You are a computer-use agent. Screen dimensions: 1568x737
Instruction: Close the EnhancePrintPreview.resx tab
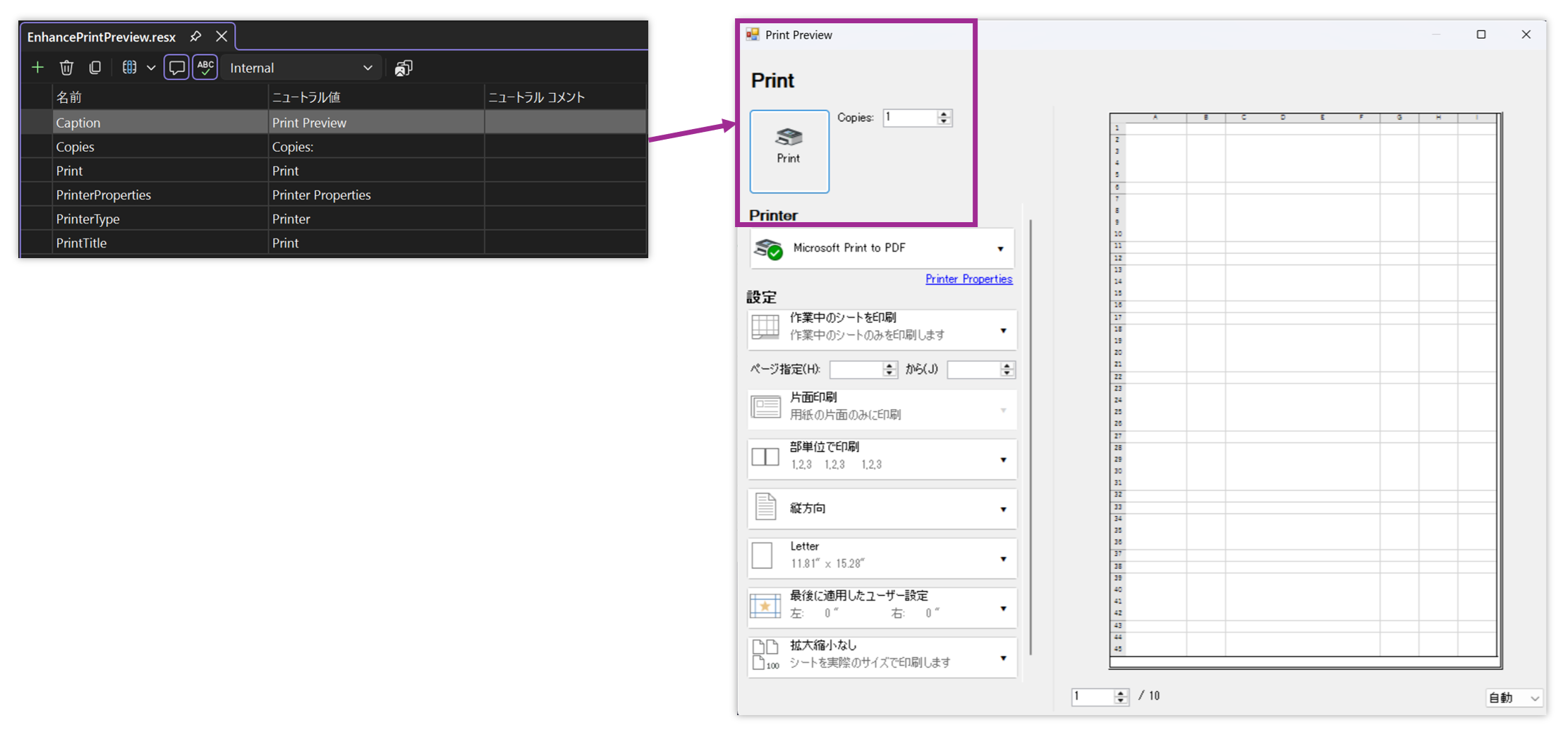tap(221, 36)
